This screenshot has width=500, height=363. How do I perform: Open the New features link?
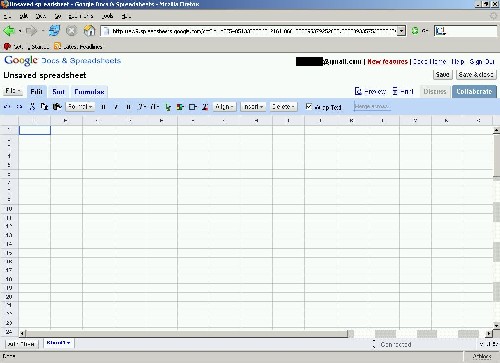coord(387,62)
